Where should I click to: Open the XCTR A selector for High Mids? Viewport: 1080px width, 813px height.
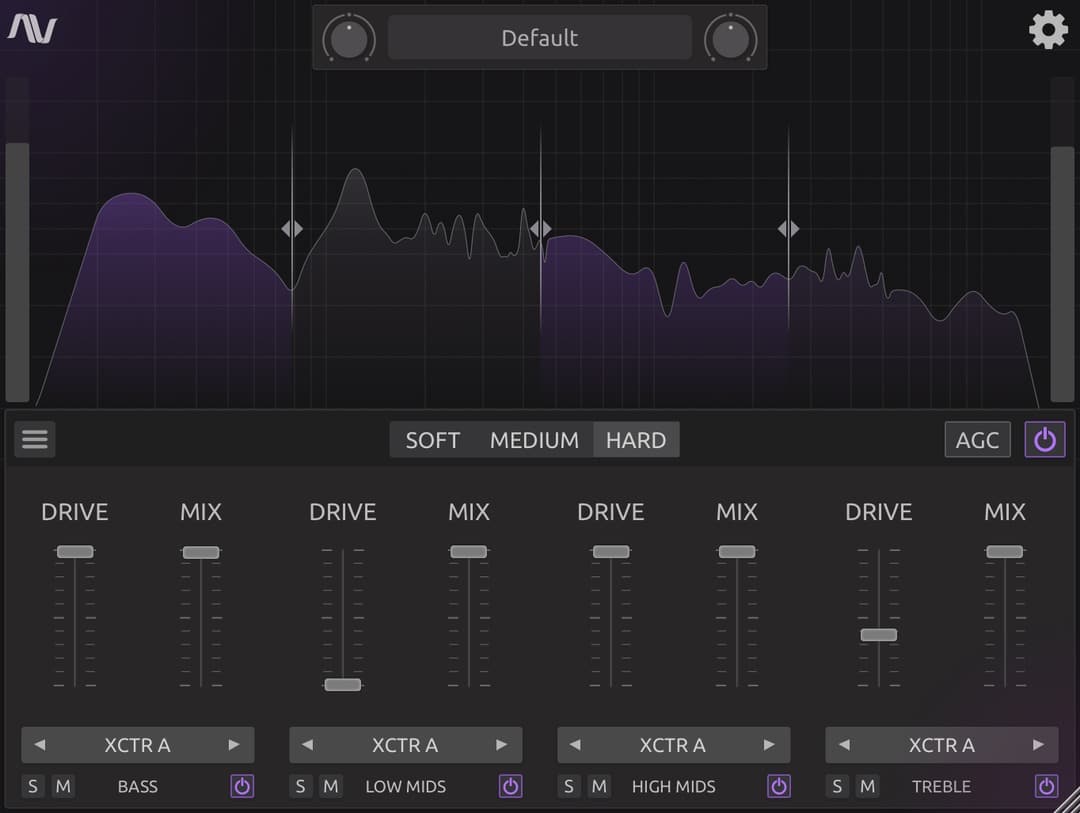click(x=673, y=744)
